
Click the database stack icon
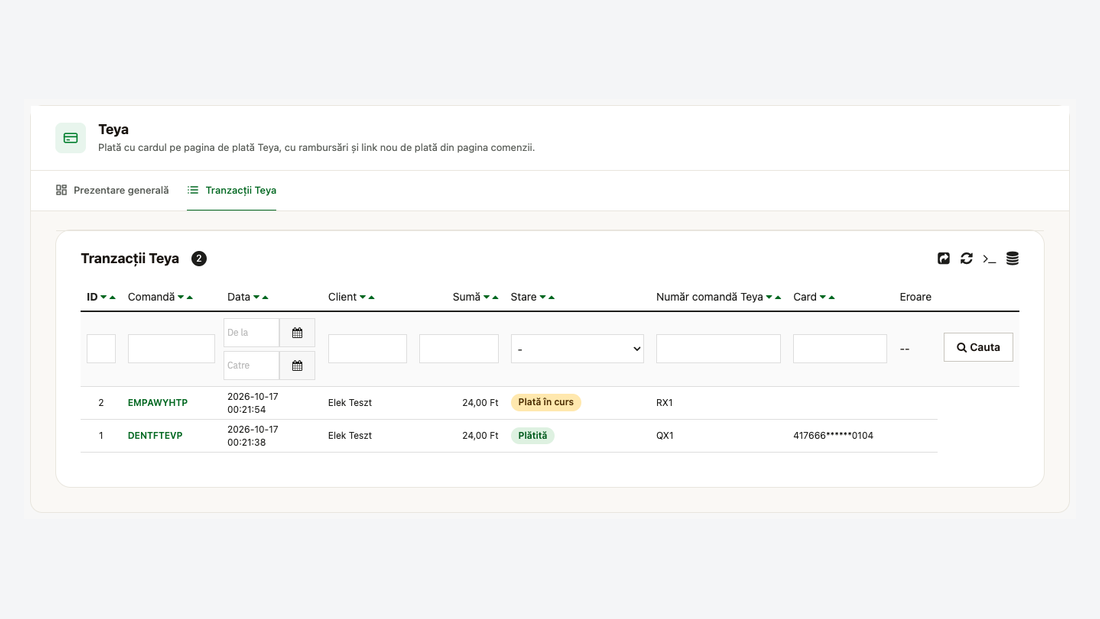point(1012,258)
